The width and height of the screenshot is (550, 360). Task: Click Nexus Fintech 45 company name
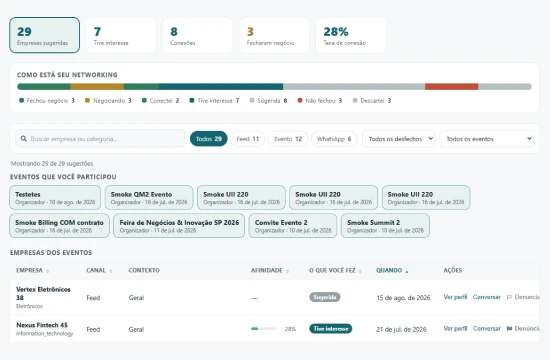[42, 325]
